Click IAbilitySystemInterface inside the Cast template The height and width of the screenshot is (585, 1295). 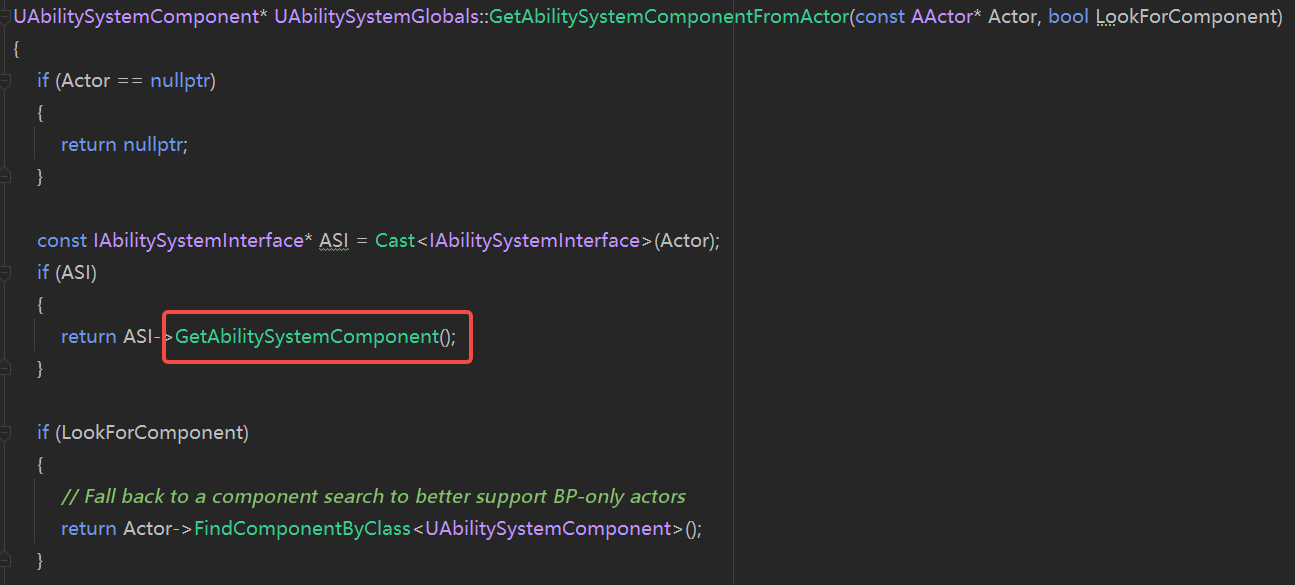point(534,241)
